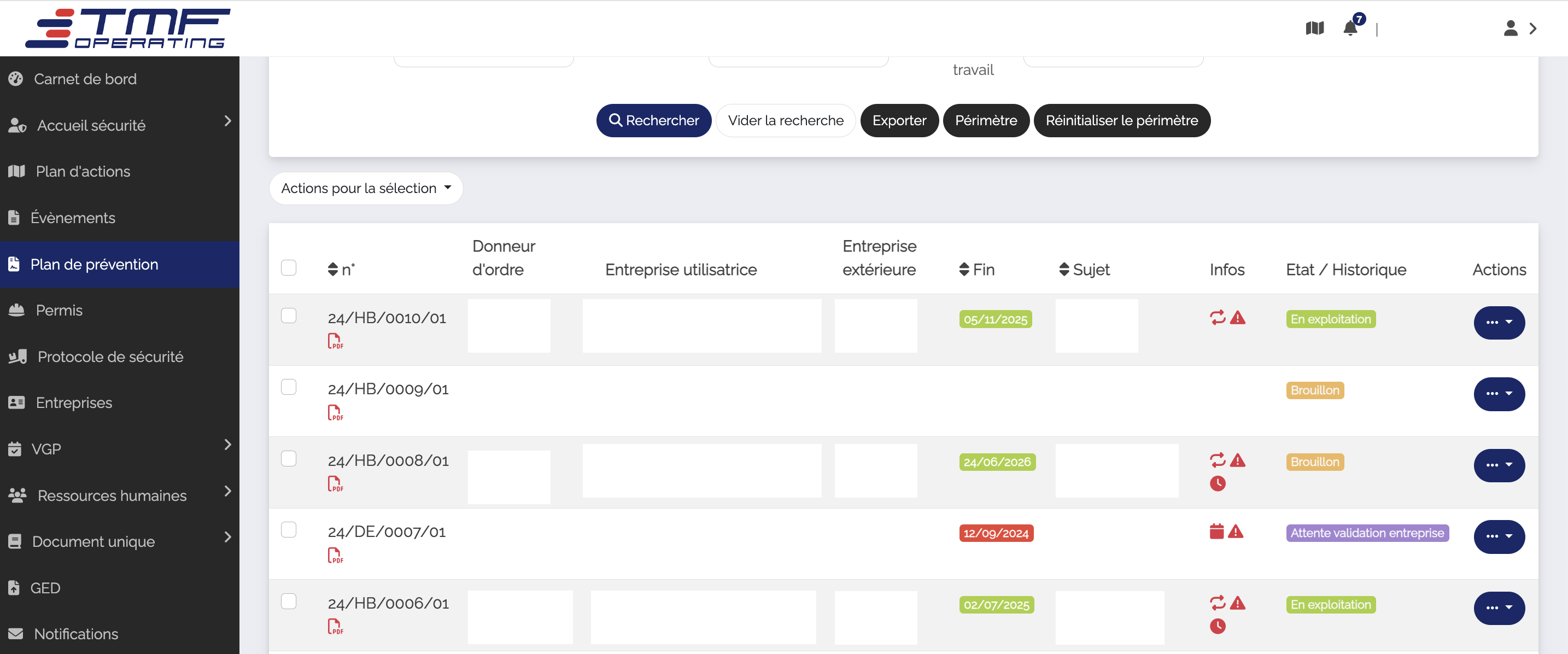Screen dimensions: 1568x654
Task: Click the PDF icon for 24/HB/0010/01
Action: click(336, 341)
